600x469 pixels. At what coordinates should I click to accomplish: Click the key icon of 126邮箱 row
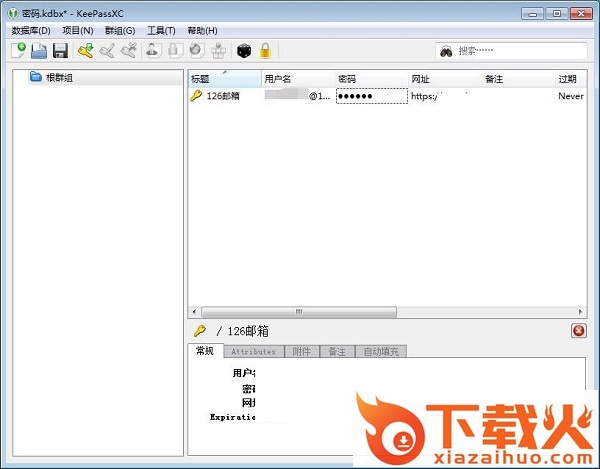click(x=196, y=96)
